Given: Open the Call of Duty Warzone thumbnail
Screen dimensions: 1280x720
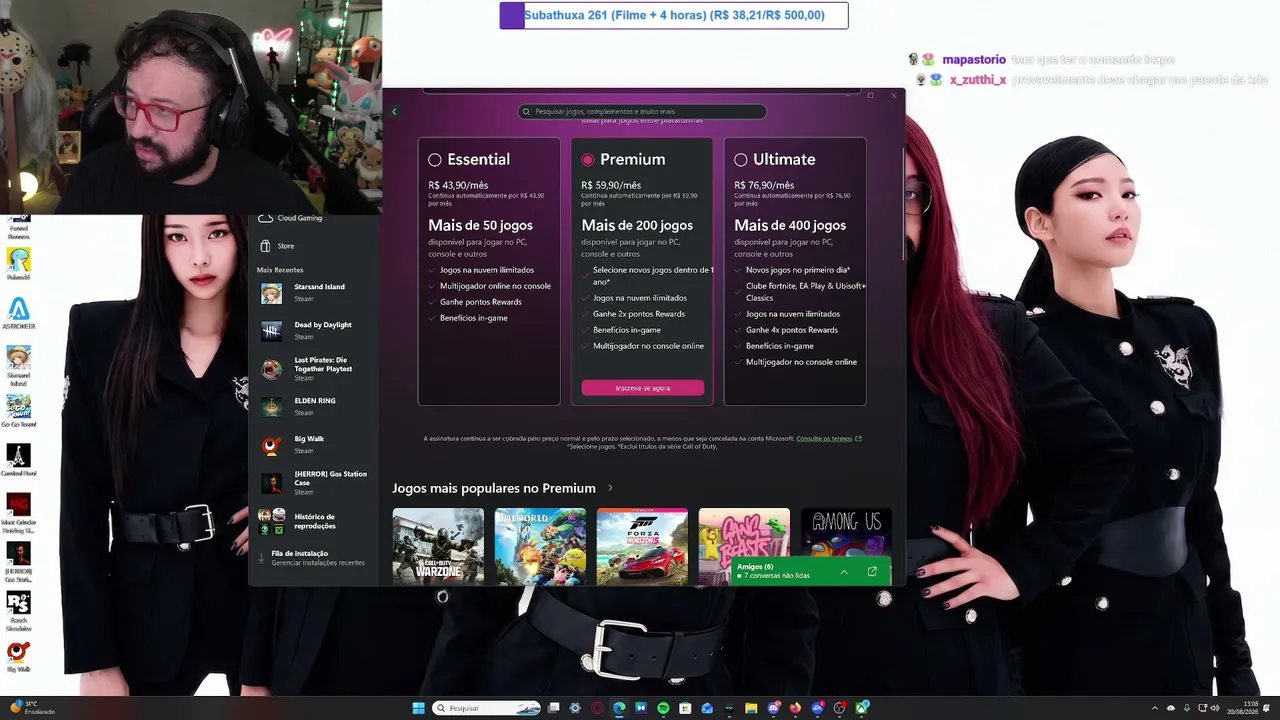Looking at the screenshot, I should click(x=438, y=546).
